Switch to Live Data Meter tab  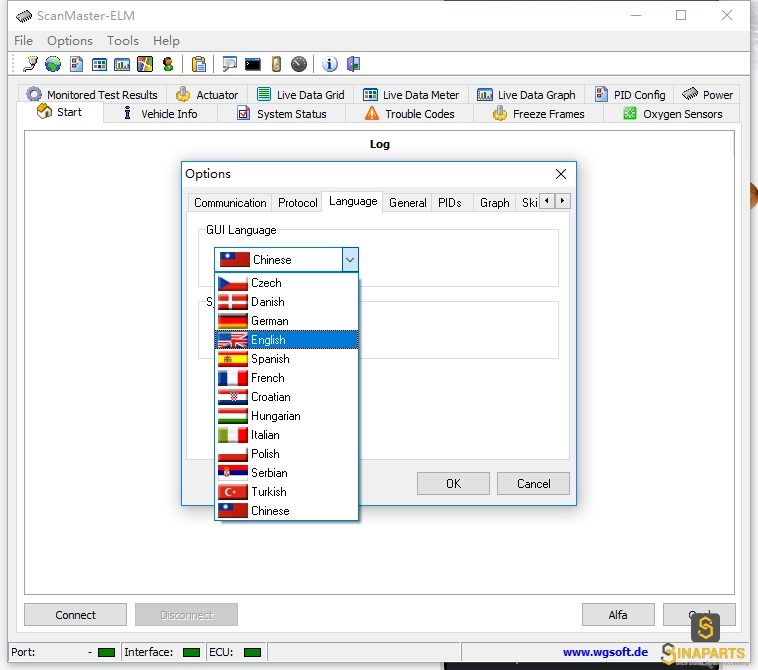[411, 94]
